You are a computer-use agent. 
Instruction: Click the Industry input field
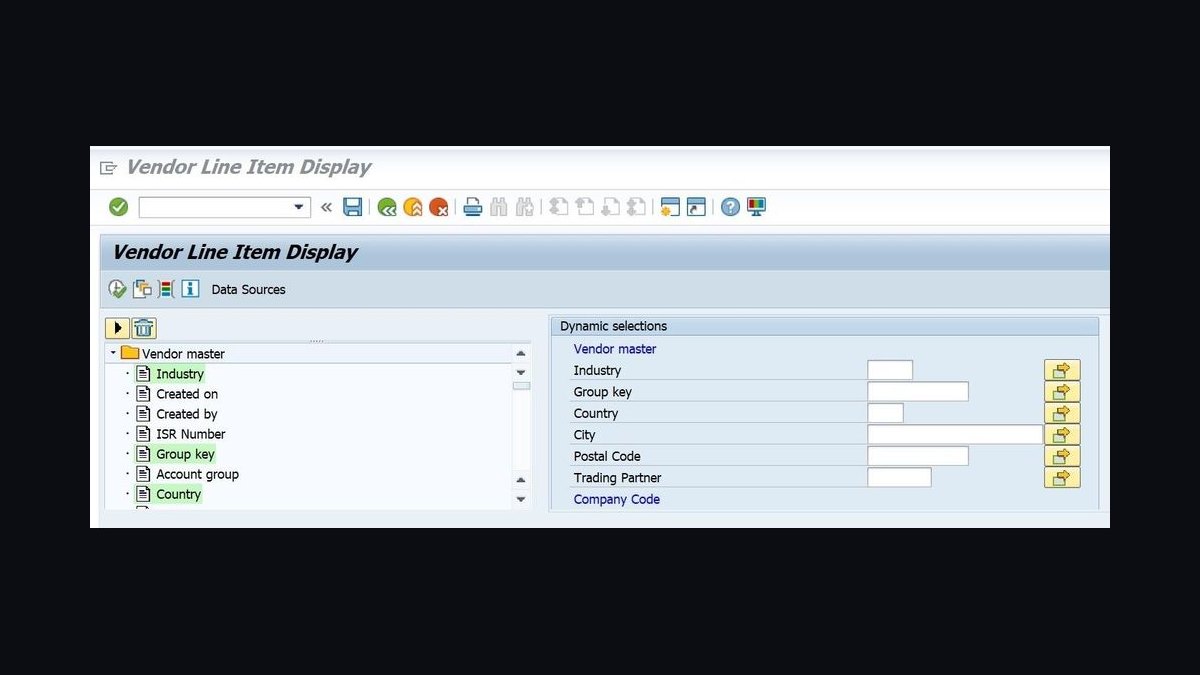click(x=890, y=370)
